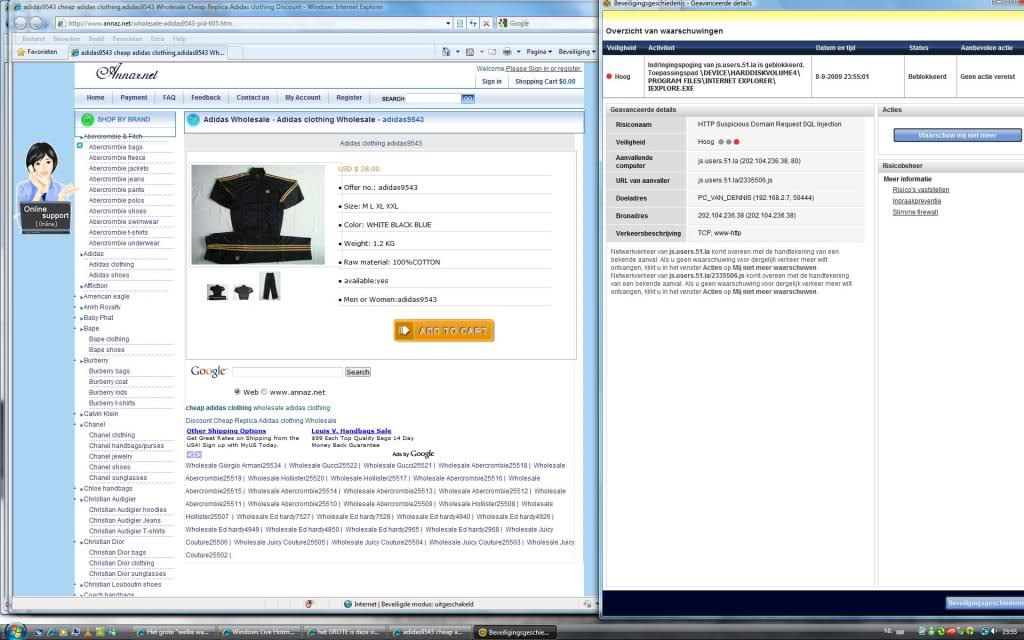Viewport: 1024px width, 640px height.
Task: Open My Account in navigation bar
Action: coord(302,98)
